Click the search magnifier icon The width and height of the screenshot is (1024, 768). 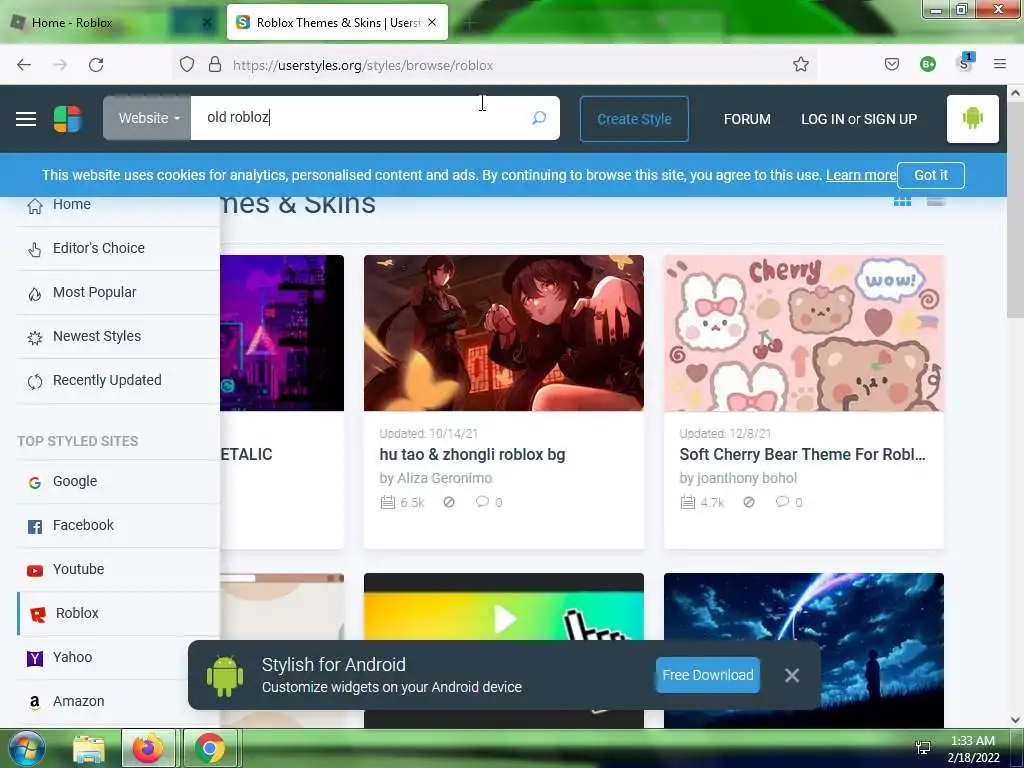click(539, 118)
